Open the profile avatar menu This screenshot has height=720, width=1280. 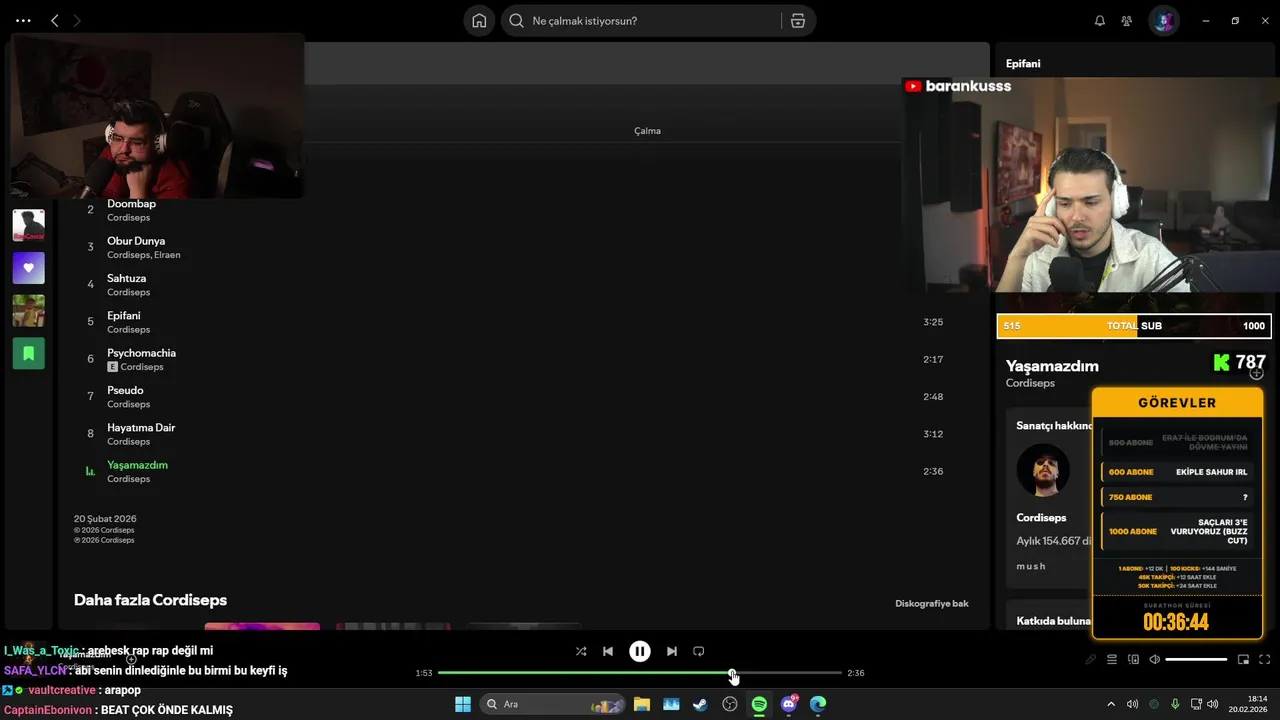(x=1163, y=20)
